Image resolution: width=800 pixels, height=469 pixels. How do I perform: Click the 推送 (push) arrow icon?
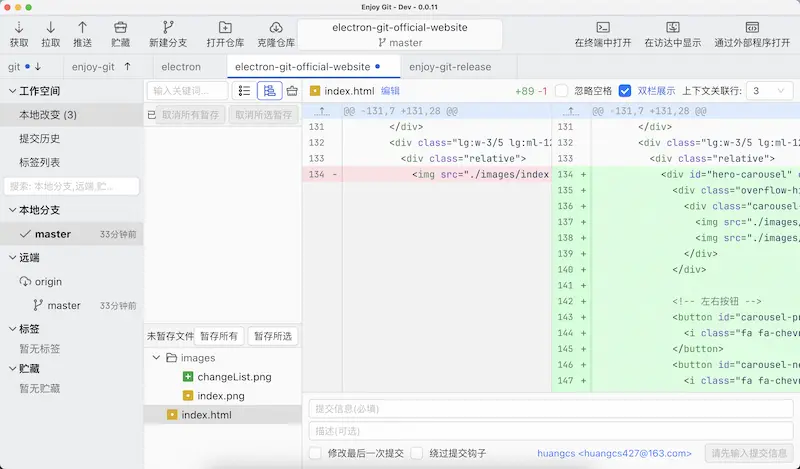tap(83, 28)
